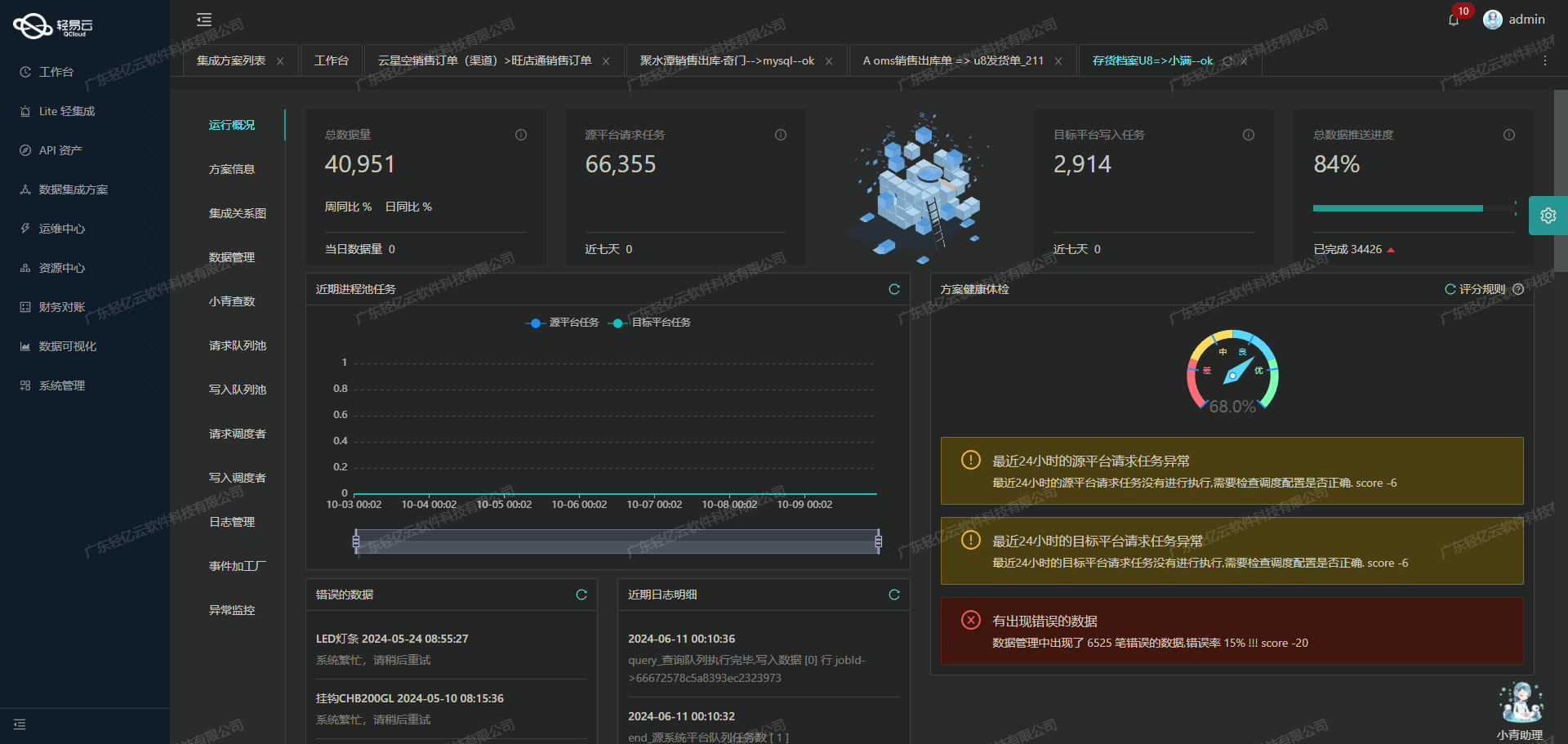Click the 数据集成方案 node icon
This screenshot has width=1568, height=744.
click(x=25, y=189)
